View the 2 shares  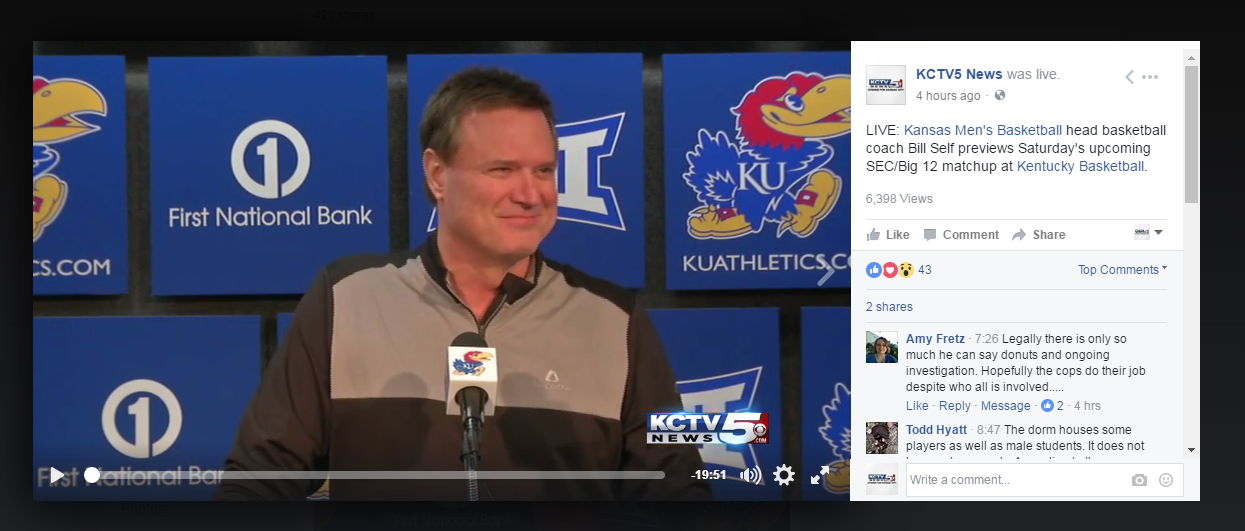point(889,307)
